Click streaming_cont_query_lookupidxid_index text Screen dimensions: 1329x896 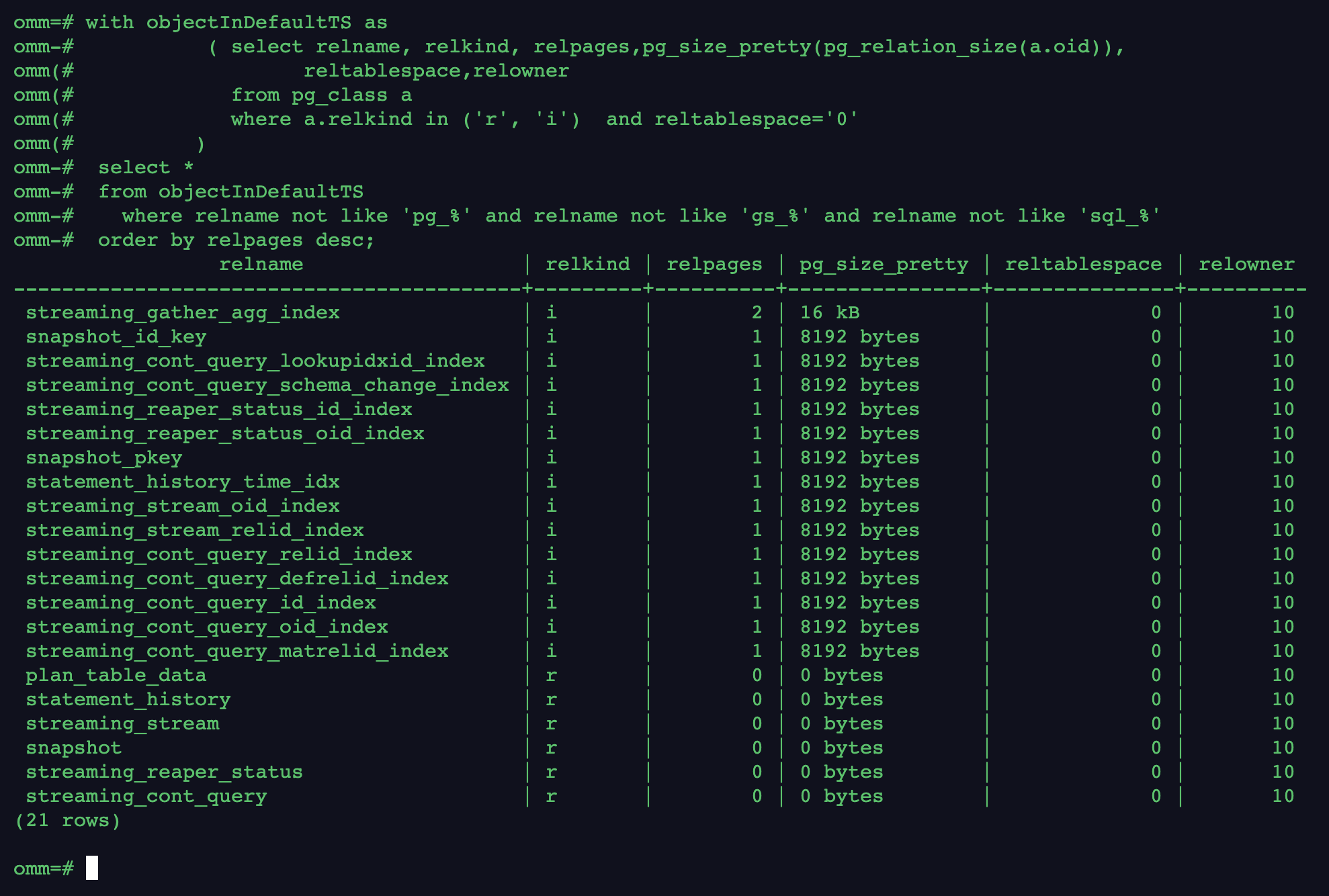click(255, 361)
